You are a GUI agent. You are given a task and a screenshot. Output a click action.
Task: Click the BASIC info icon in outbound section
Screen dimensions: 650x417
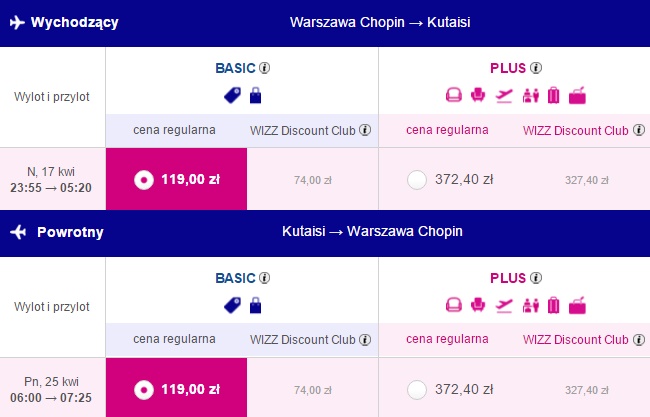[x=264, y=68]
